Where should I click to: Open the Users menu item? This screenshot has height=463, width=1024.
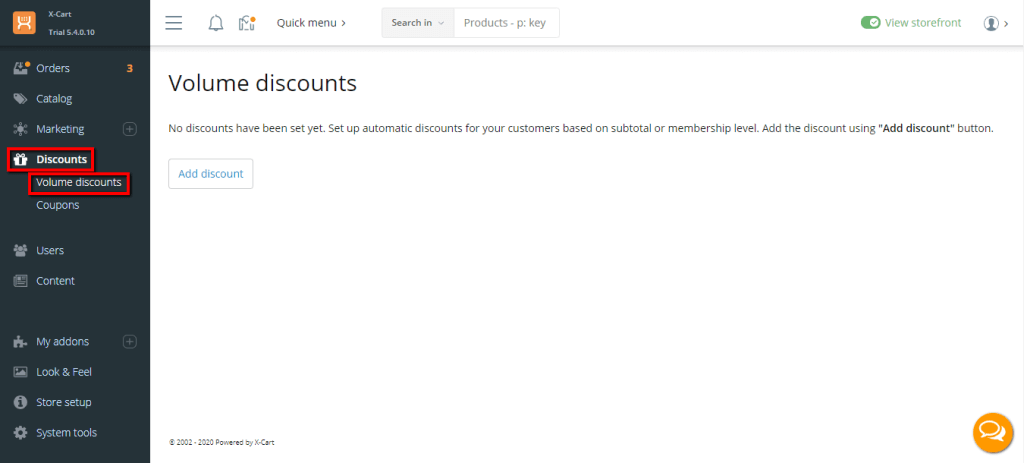[x=50, y=250]
